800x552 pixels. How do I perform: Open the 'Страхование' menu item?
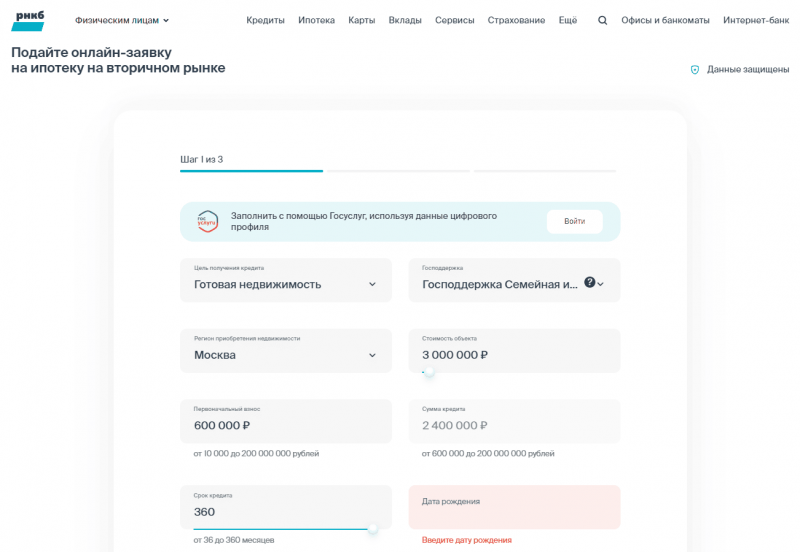[x=516, y=20]
